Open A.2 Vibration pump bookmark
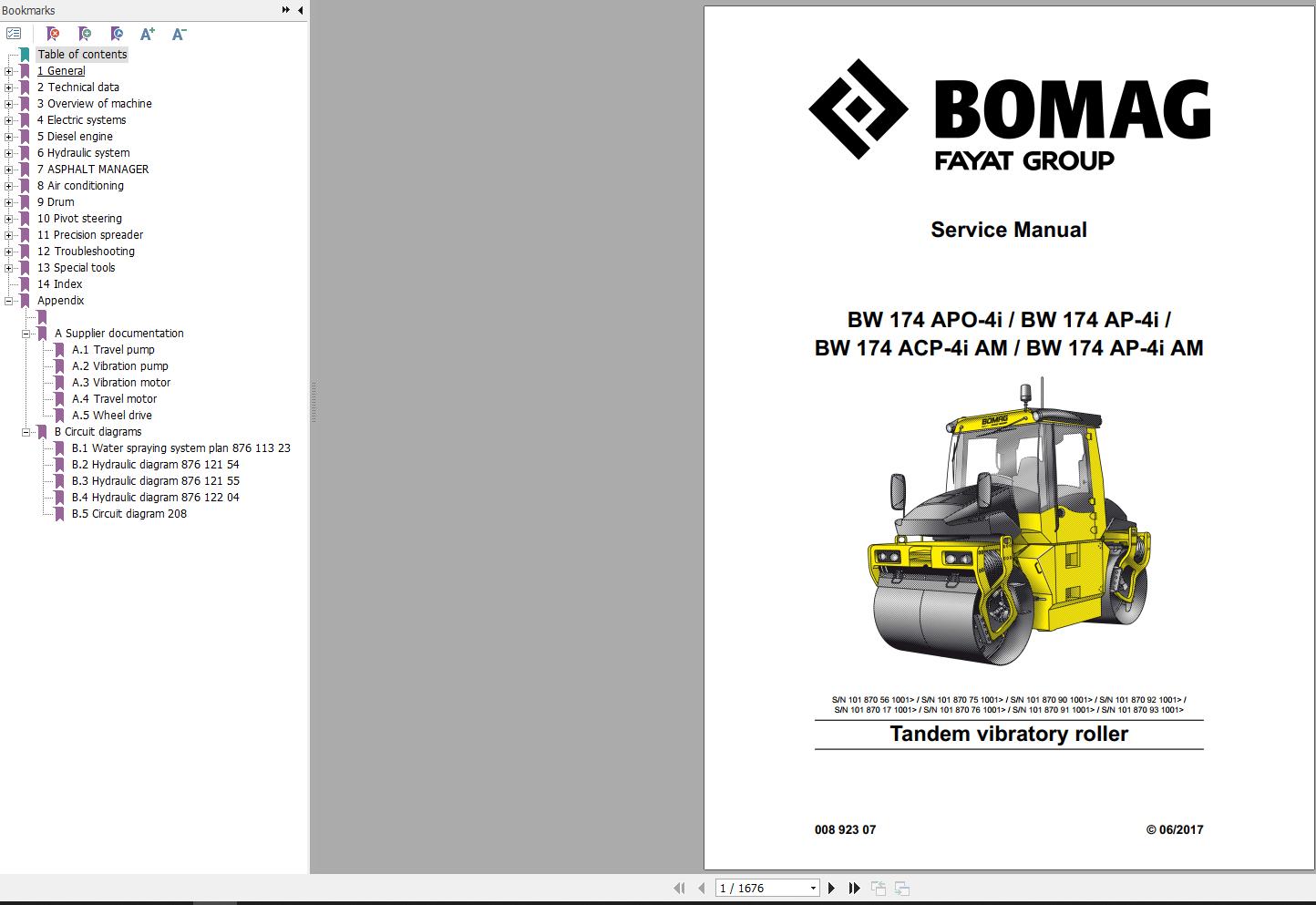This screenshot has height=905, width=1316. pyautogui.click(x=120, y=366)
